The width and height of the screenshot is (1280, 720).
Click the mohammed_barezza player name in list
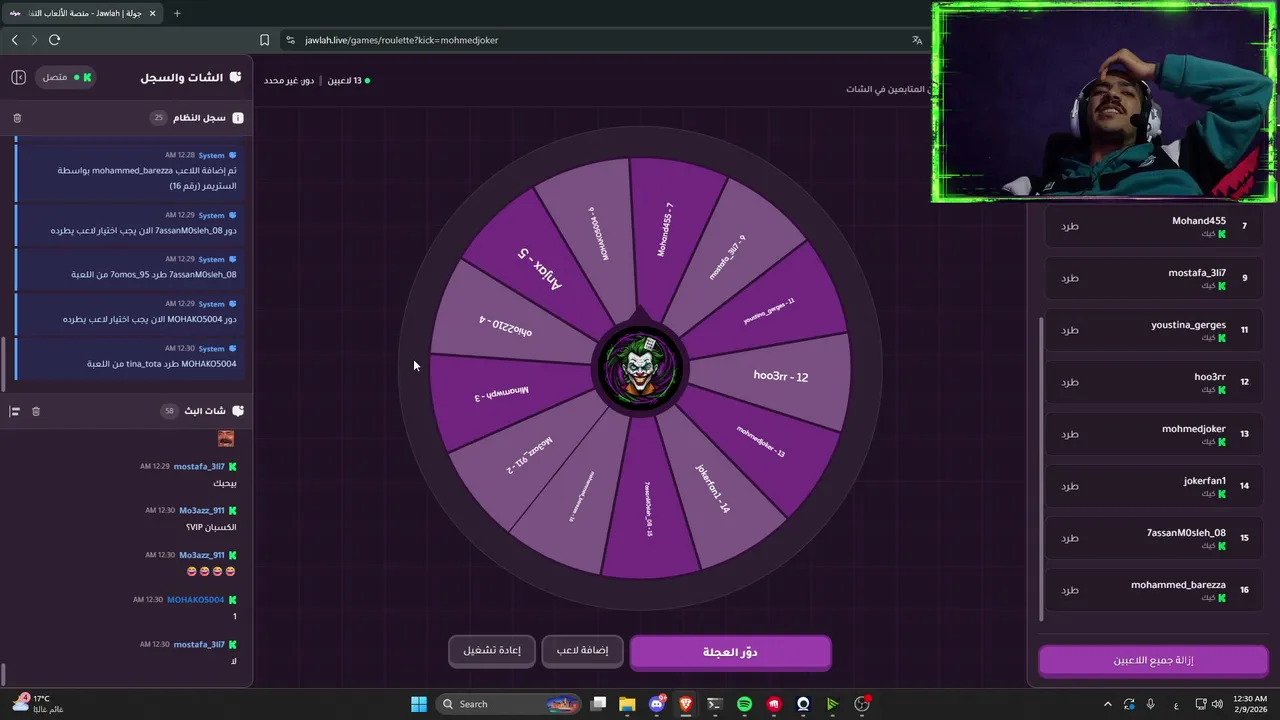tap(1178, 585)
